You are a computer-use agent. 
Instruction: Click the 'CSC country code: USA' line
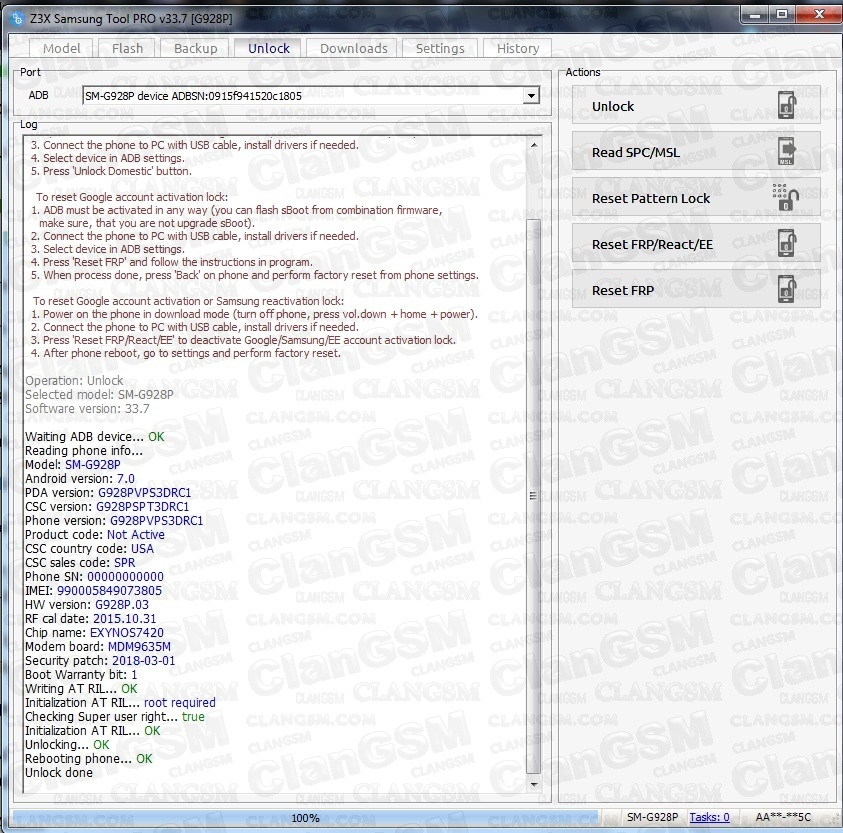89,549
